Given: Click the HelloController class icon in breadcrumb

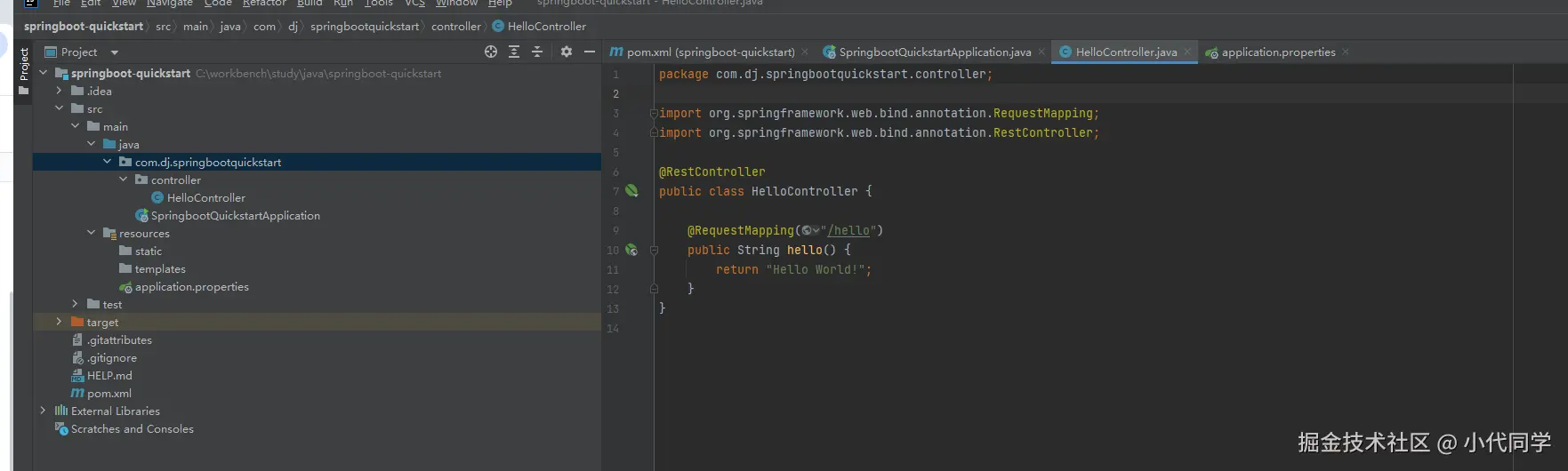Looking at the screenshot, I should [498, 26].
